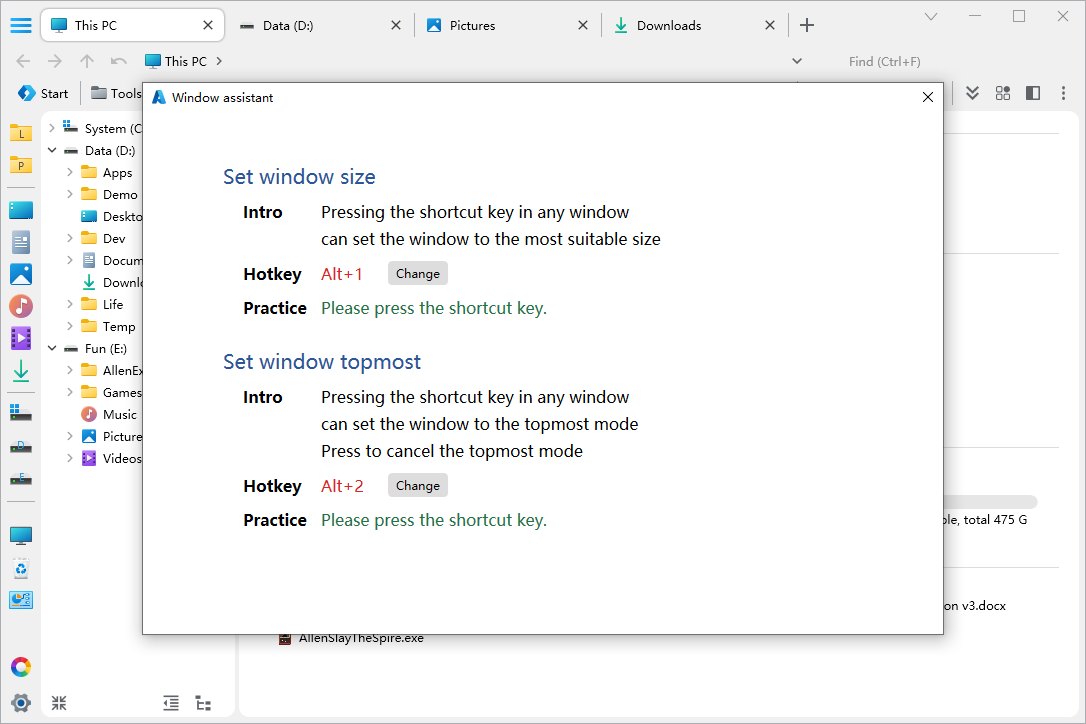Toggle the preview pane panel icon
The width and height of the screenshot is (1086, 724).
pos(1033,93)
